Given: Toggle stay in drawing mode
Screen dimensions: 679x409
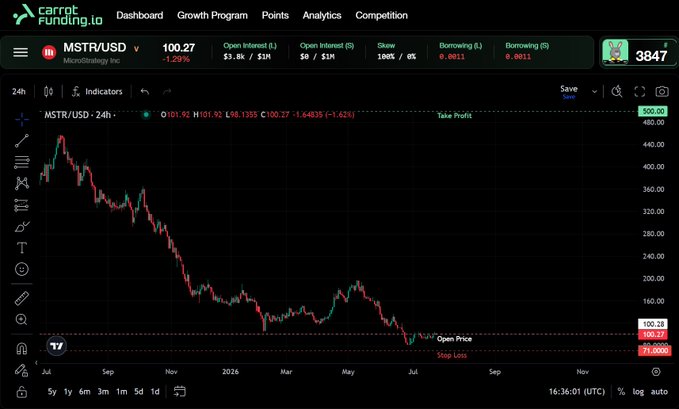Looking at the screenshot, I should point(22,370).
